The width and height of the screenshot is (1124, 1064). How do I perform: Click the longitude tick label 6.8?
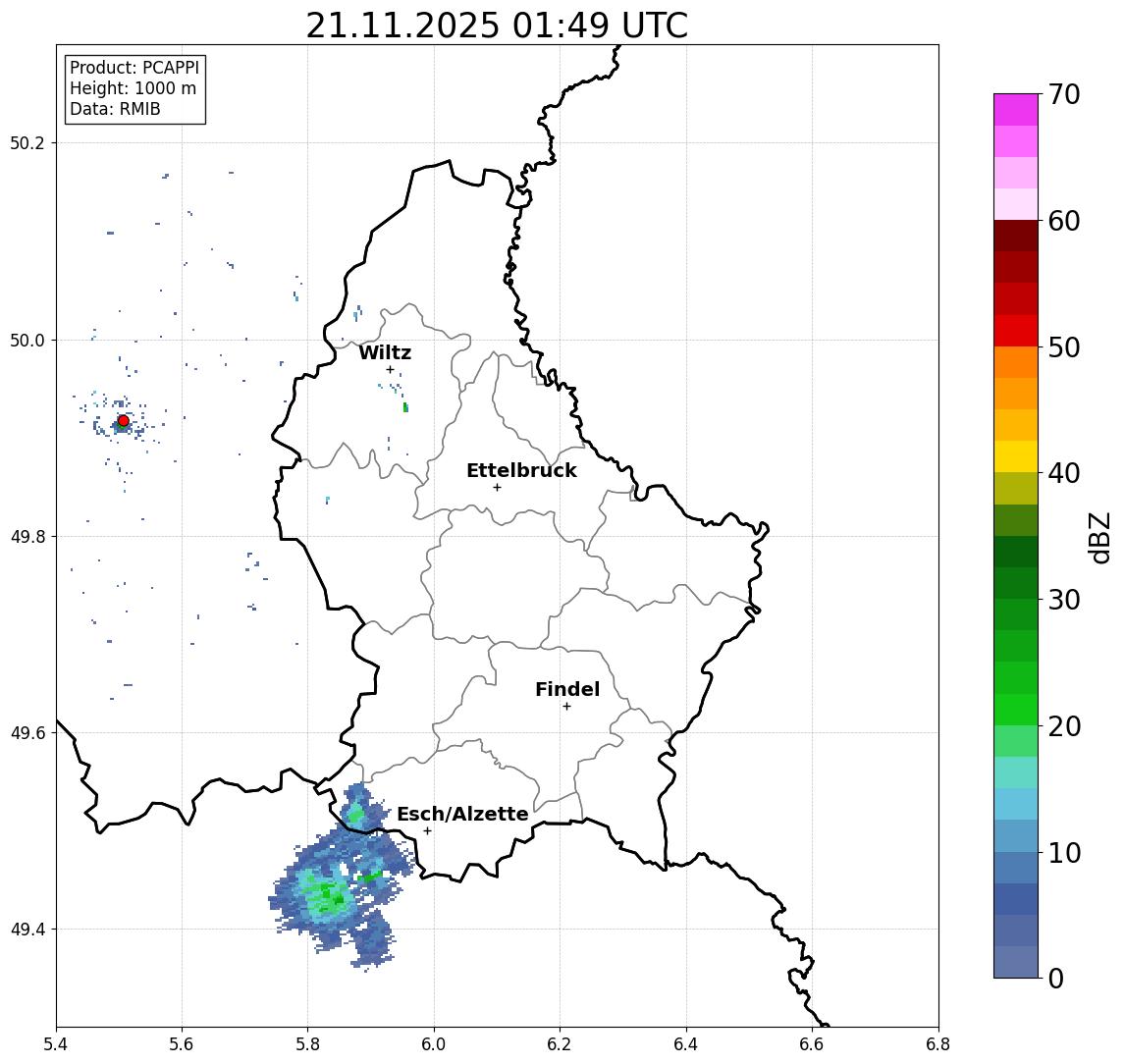937,1044
